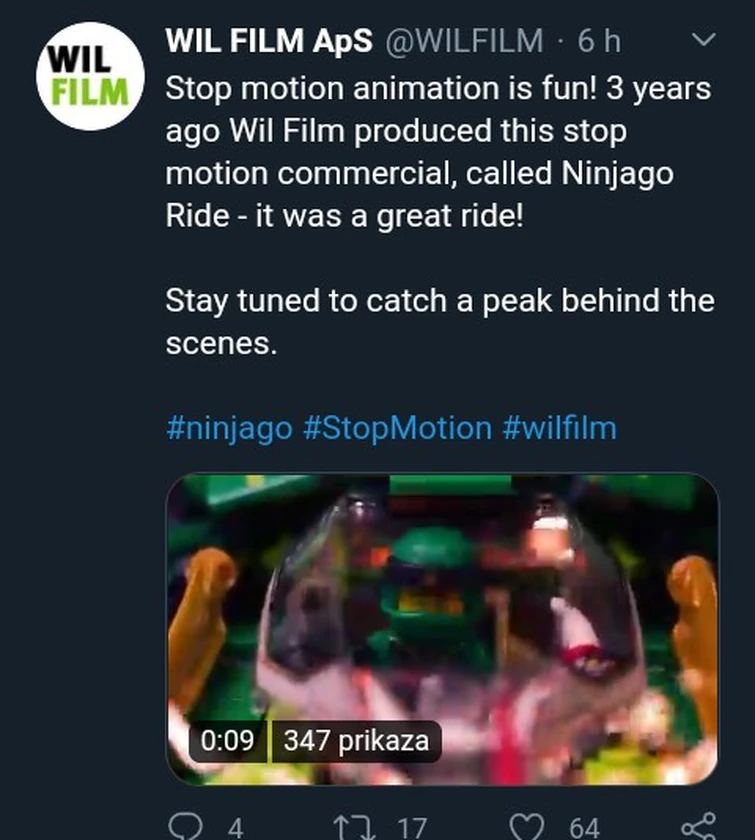755x840 pixels.
Task: Follow the #StopMotion hashtag link
Action: 397,428
